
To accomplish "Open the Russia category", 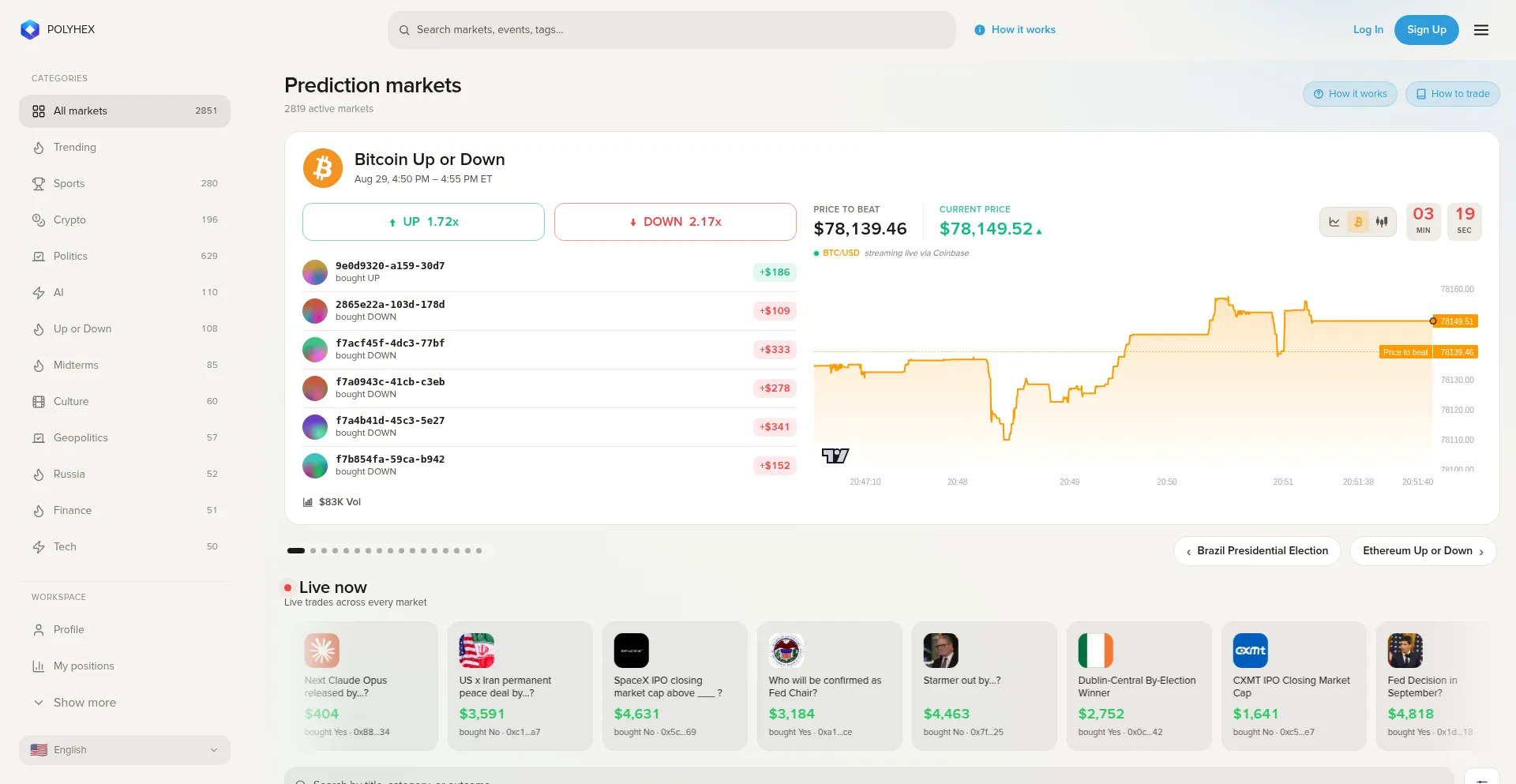I will (125, 475).
